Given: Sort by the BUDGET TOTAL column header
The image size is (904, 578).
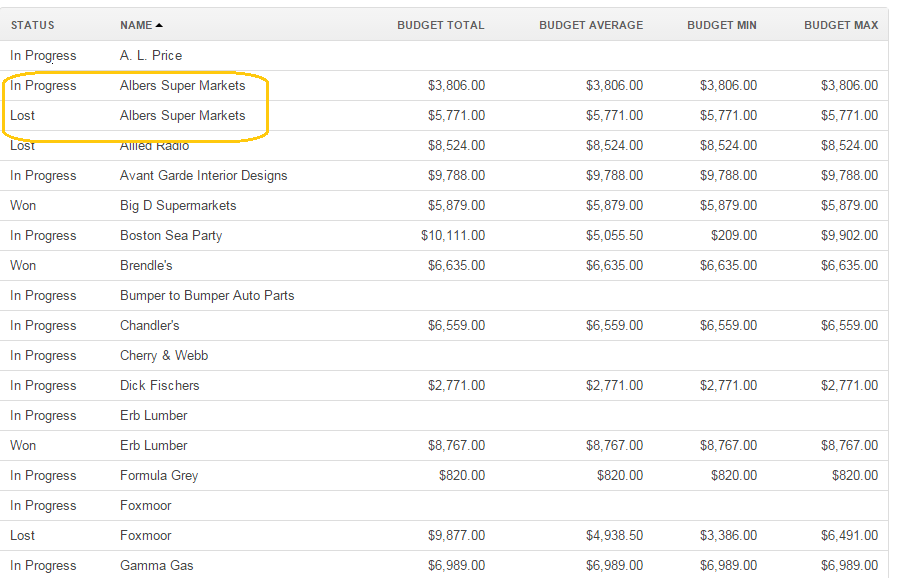Looking at the screenshot, I should coord(440,25).
